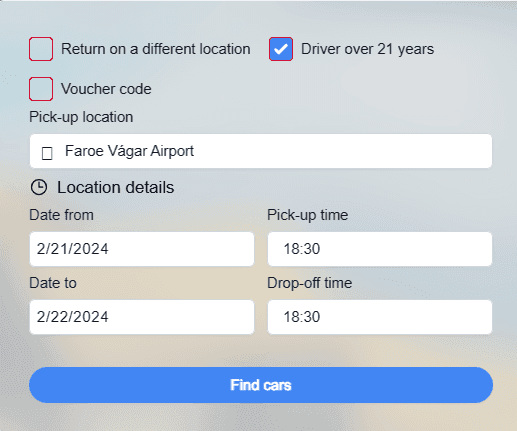517x431 pixels.
Task: Click the Driver over 21 years label
Action: [x=367, y=49]
